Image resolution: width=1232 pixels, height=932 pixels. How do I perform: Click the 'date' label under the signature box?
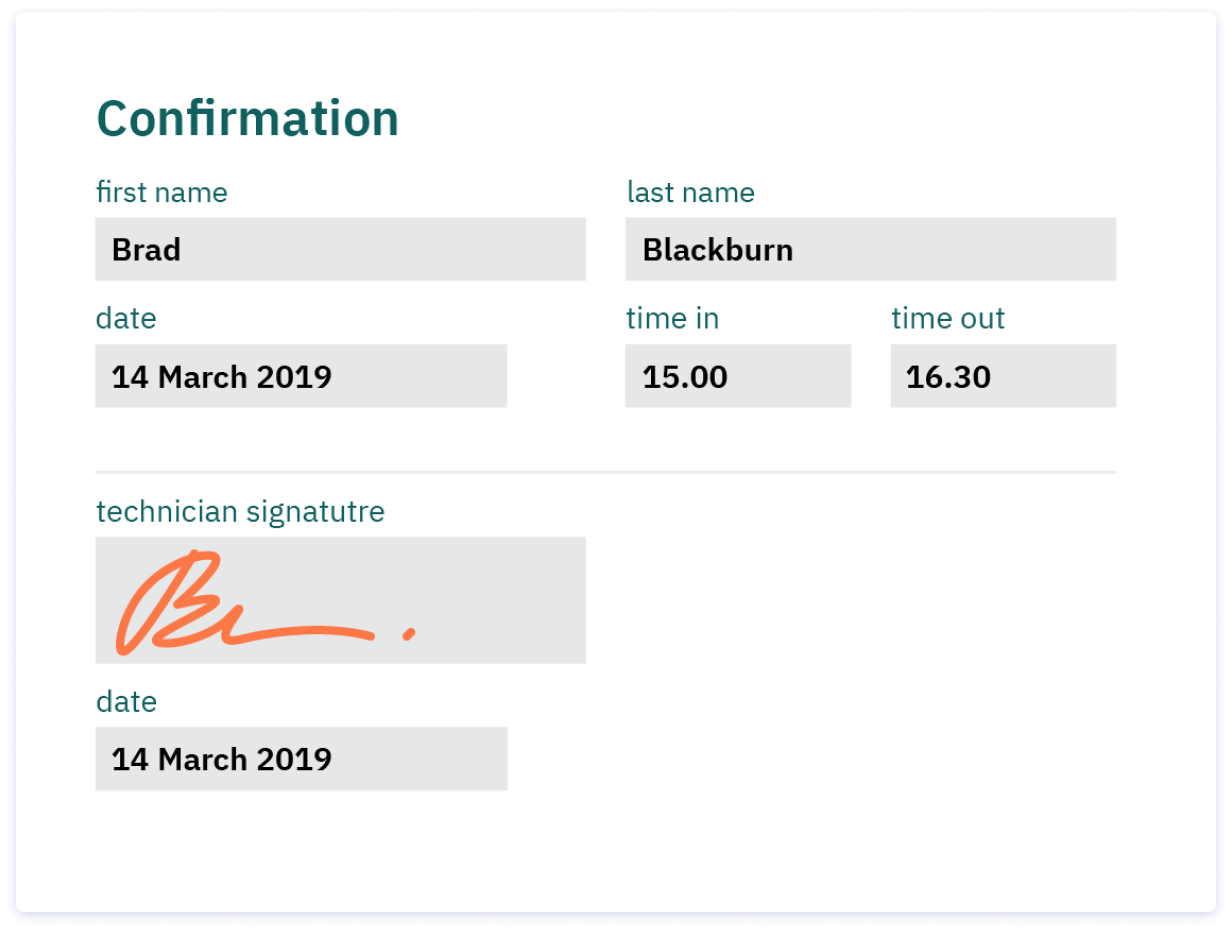126,702
